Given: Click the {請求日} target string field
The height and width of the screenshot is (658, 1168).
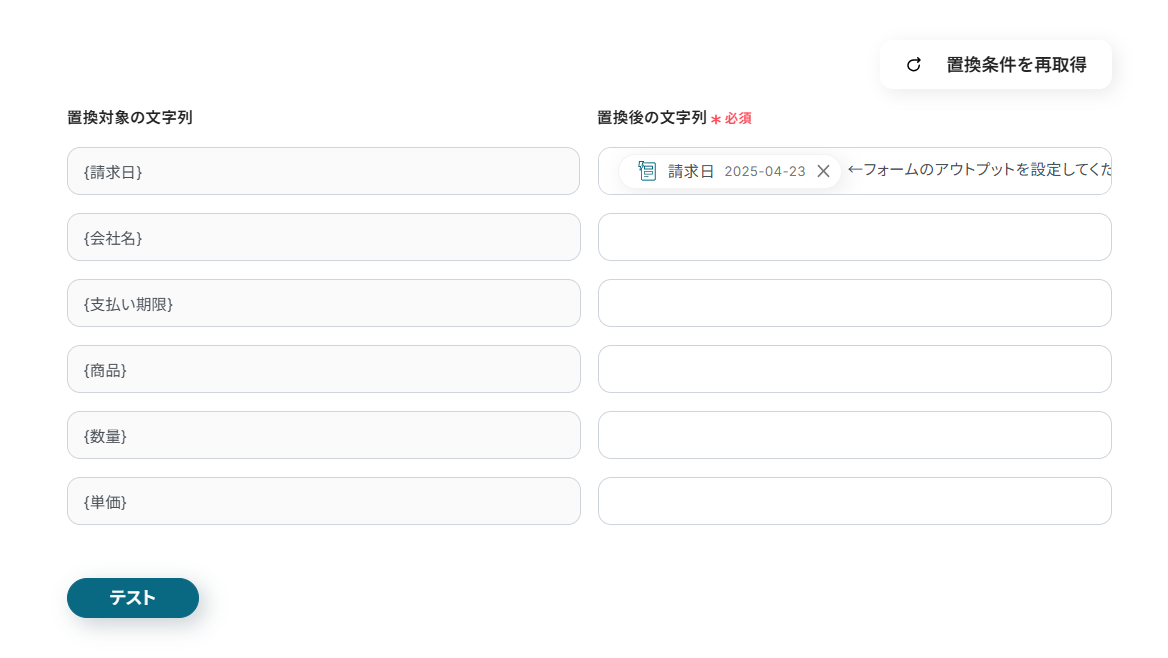Looking at the screenshot, I should coord(323,171).
